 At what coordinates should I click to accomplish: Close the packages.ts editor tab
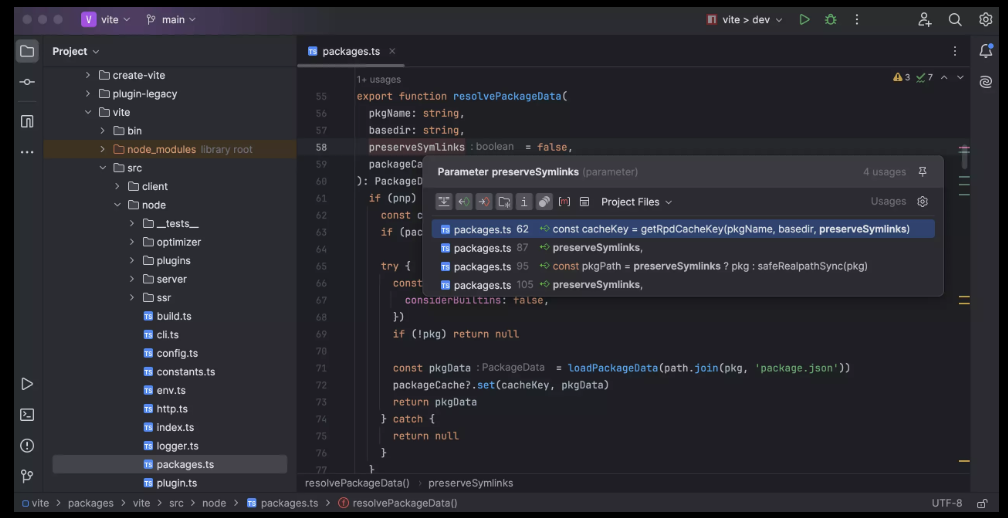(x=392, y=51)
